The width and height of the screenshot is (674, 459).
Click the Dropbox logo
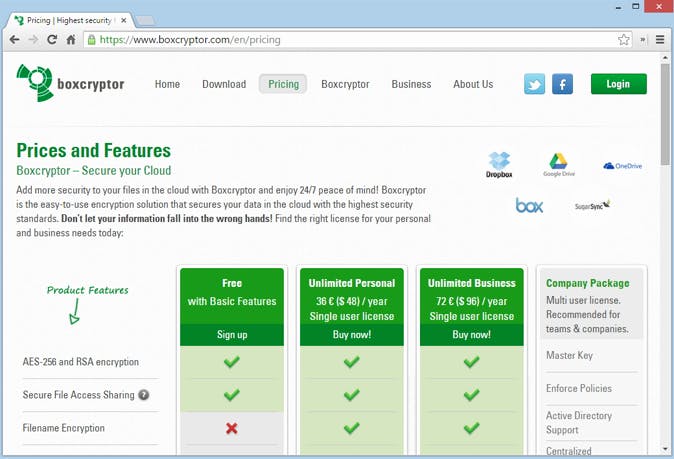[x=499, y=165]
